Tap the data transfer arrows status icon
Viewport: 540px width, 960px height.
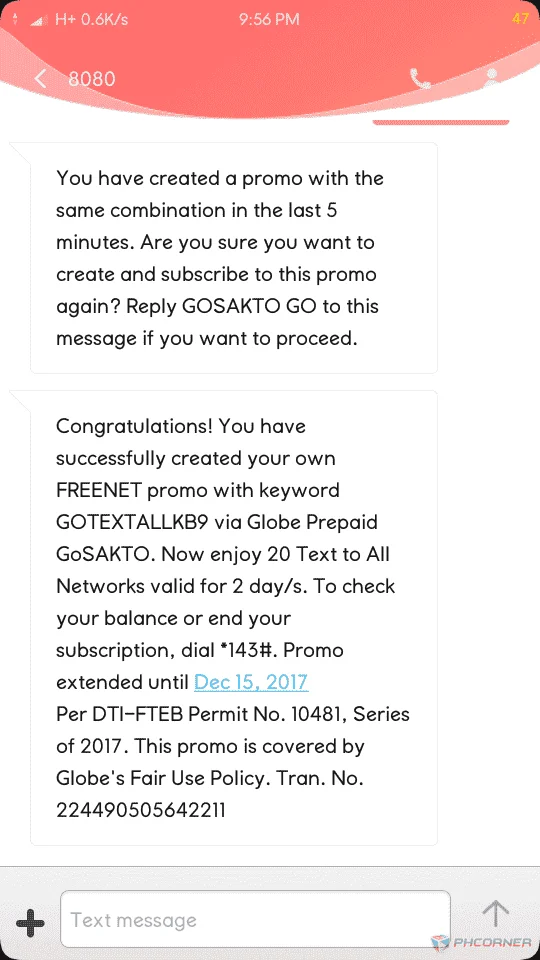pos(15,20)
